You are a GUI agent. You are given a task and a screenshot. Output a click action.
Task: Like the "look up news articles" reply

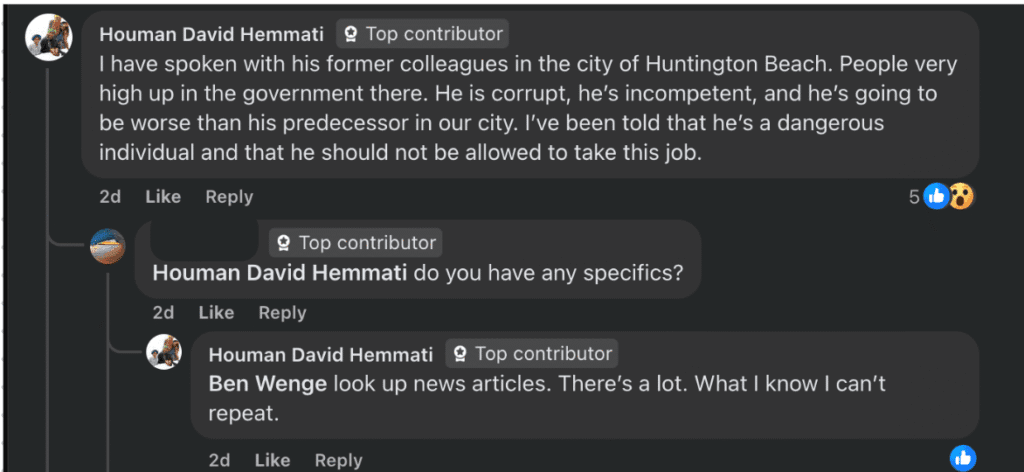click(272, 460)
